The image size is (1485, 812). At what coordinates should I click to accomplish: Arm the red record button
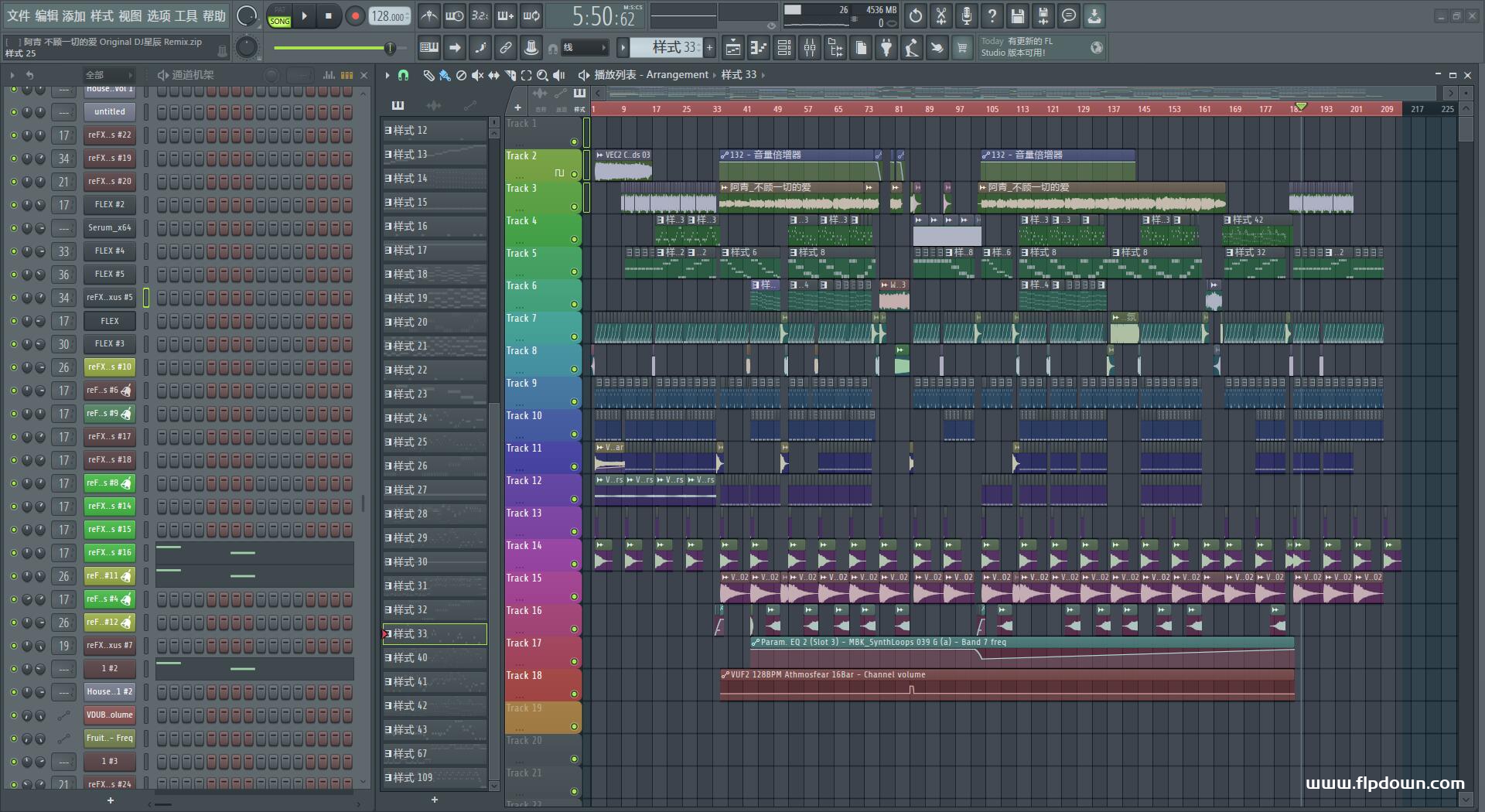point(355,15)
